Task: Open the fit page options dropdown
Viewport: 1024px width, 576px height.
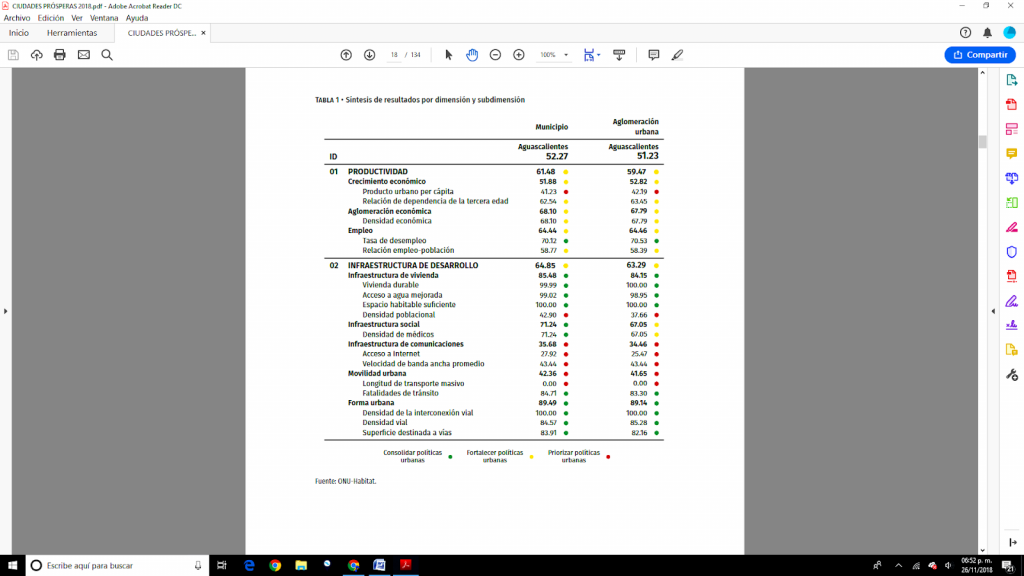Action: coord(598,55)
